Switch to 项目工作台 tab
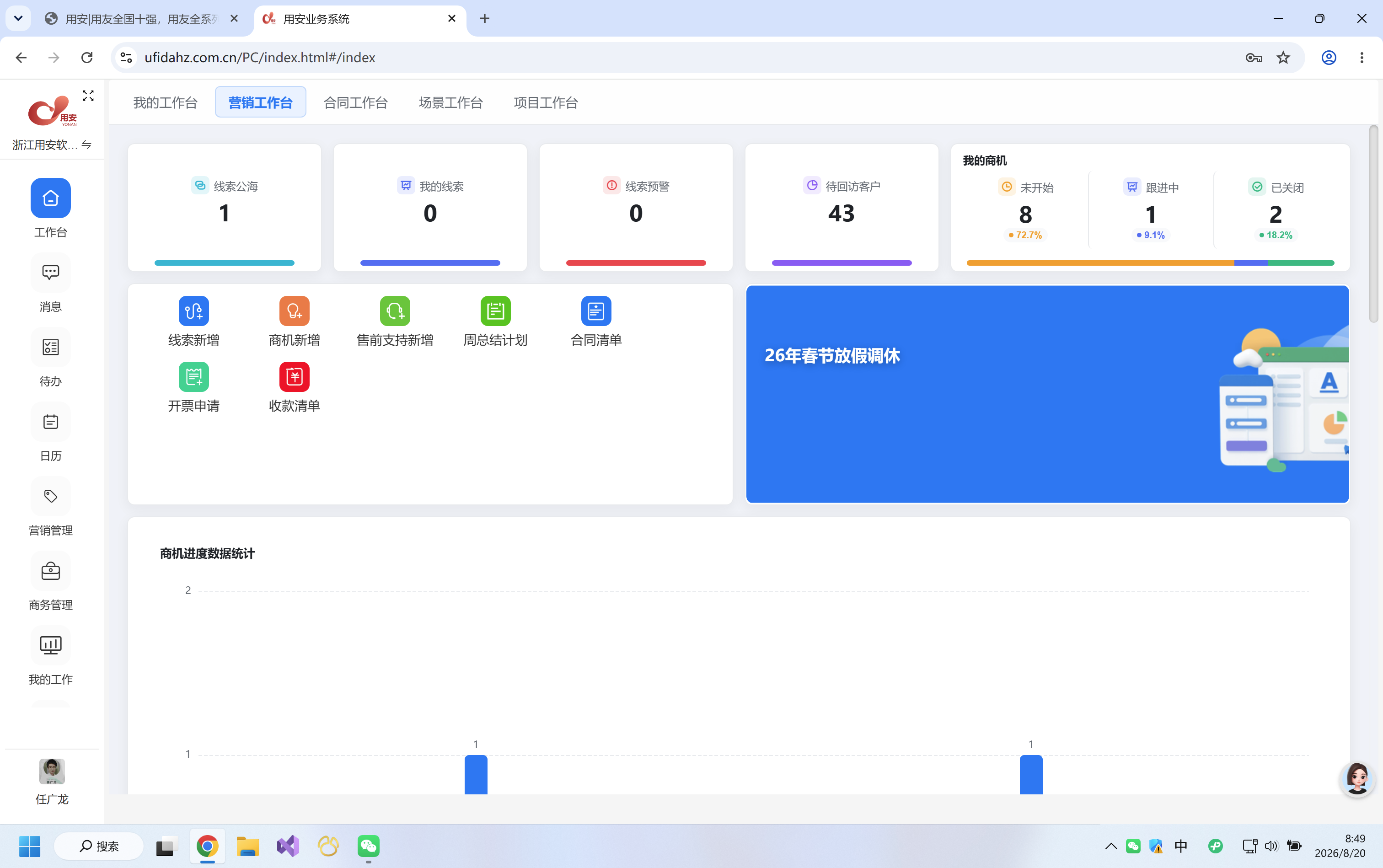Viewport: 1383px width, 868px height. click(x=546, y=103)
